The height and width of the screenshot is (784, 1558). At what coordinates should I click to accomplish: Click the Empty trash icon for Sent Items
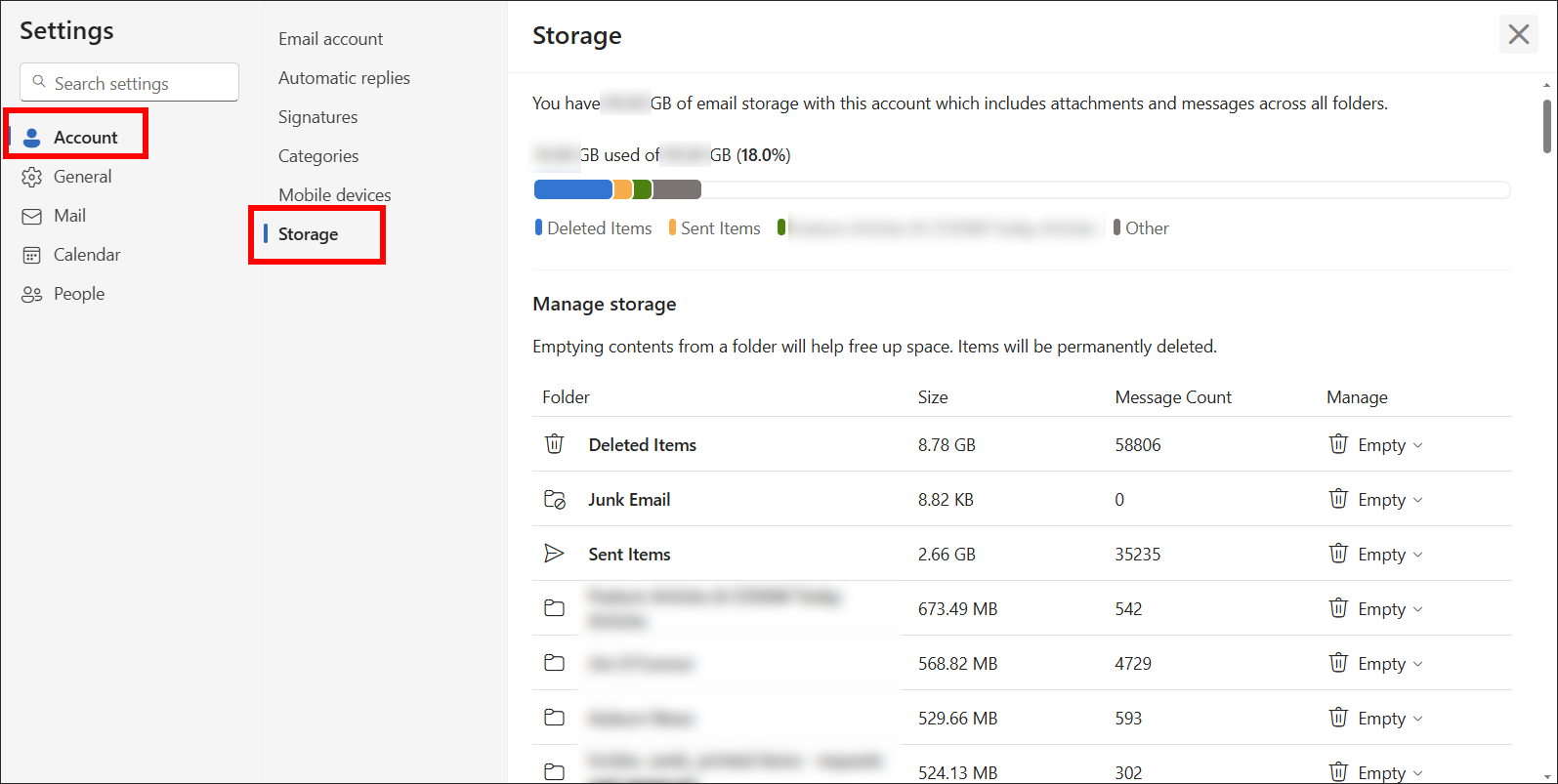(1338, 554)
